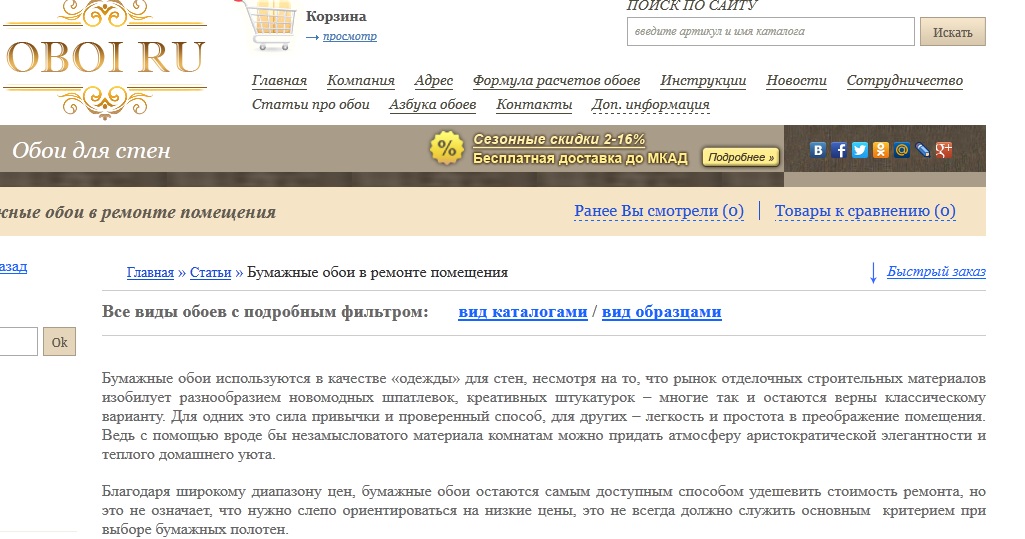Open the вид образцами link

pos(662,312)
